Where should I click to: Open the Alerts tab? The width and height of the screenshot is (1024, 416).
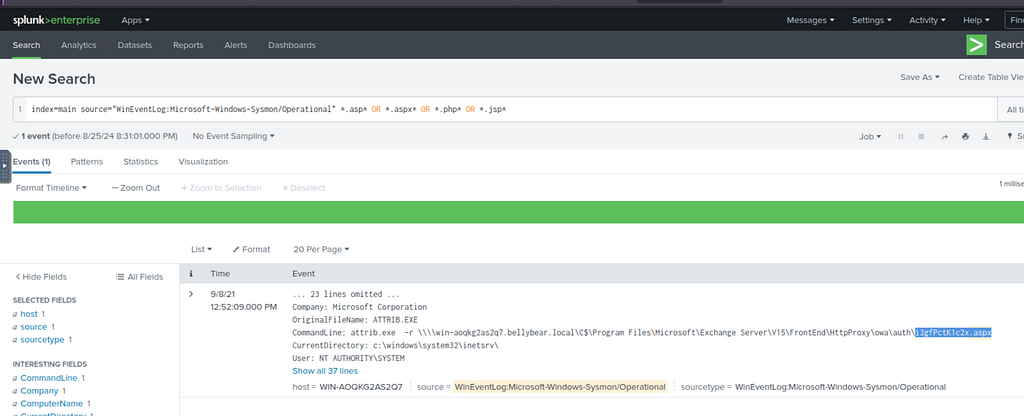[x=236, y=45]
